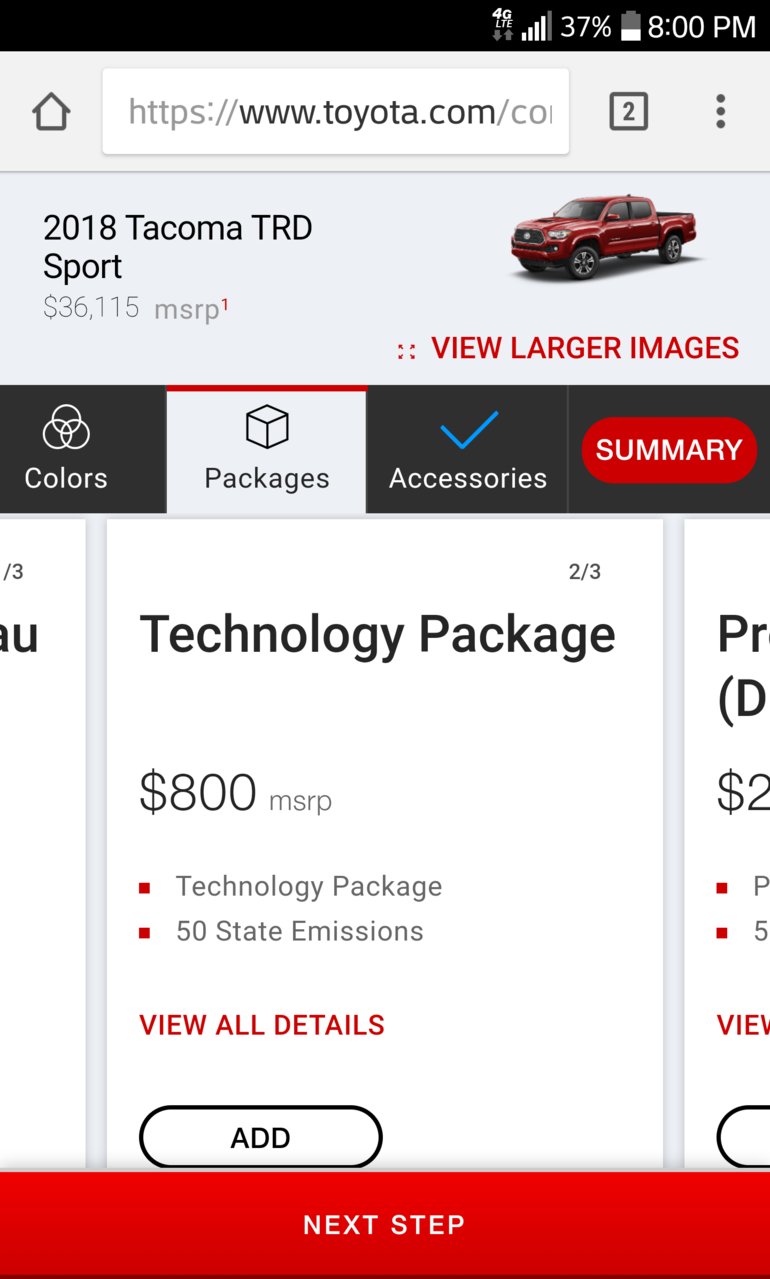The height and width of the screenshot is (1279, 770).
Task: Tap the blue Accessories checkmark icon
Action: pyautogui.click(x=469, y=430)
